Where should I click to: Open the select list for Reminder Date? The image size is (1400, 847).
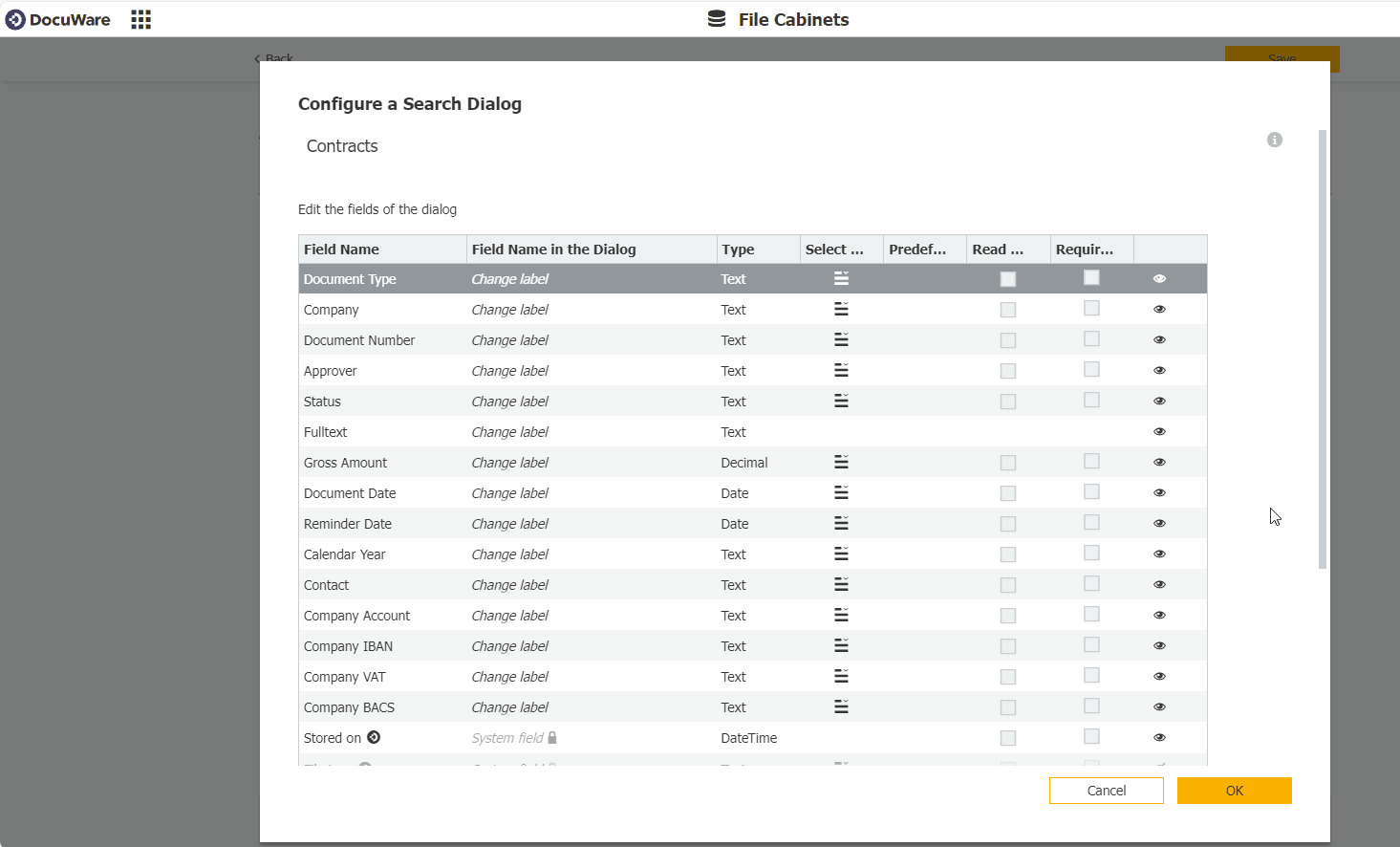coord(840,523)
